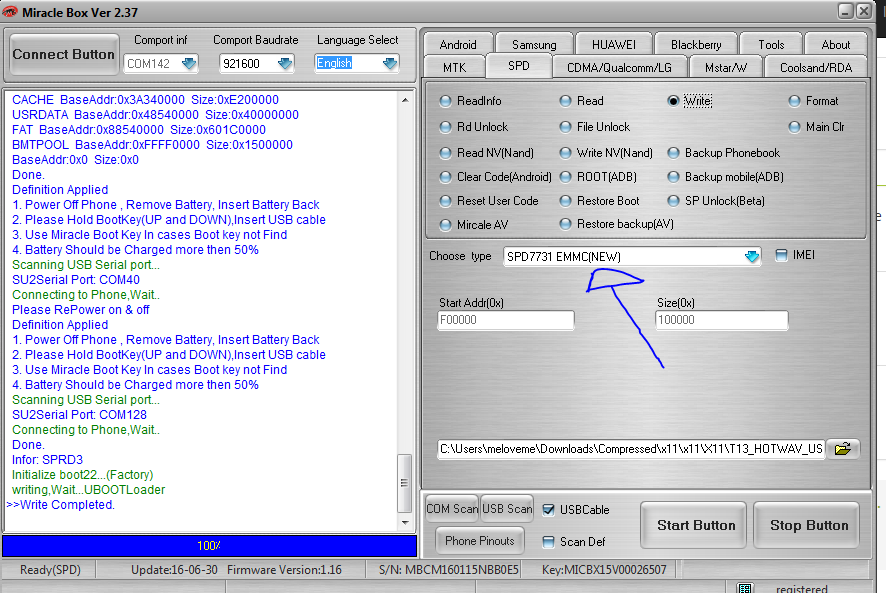Select Mircale AV radio option

click(445, 224)
